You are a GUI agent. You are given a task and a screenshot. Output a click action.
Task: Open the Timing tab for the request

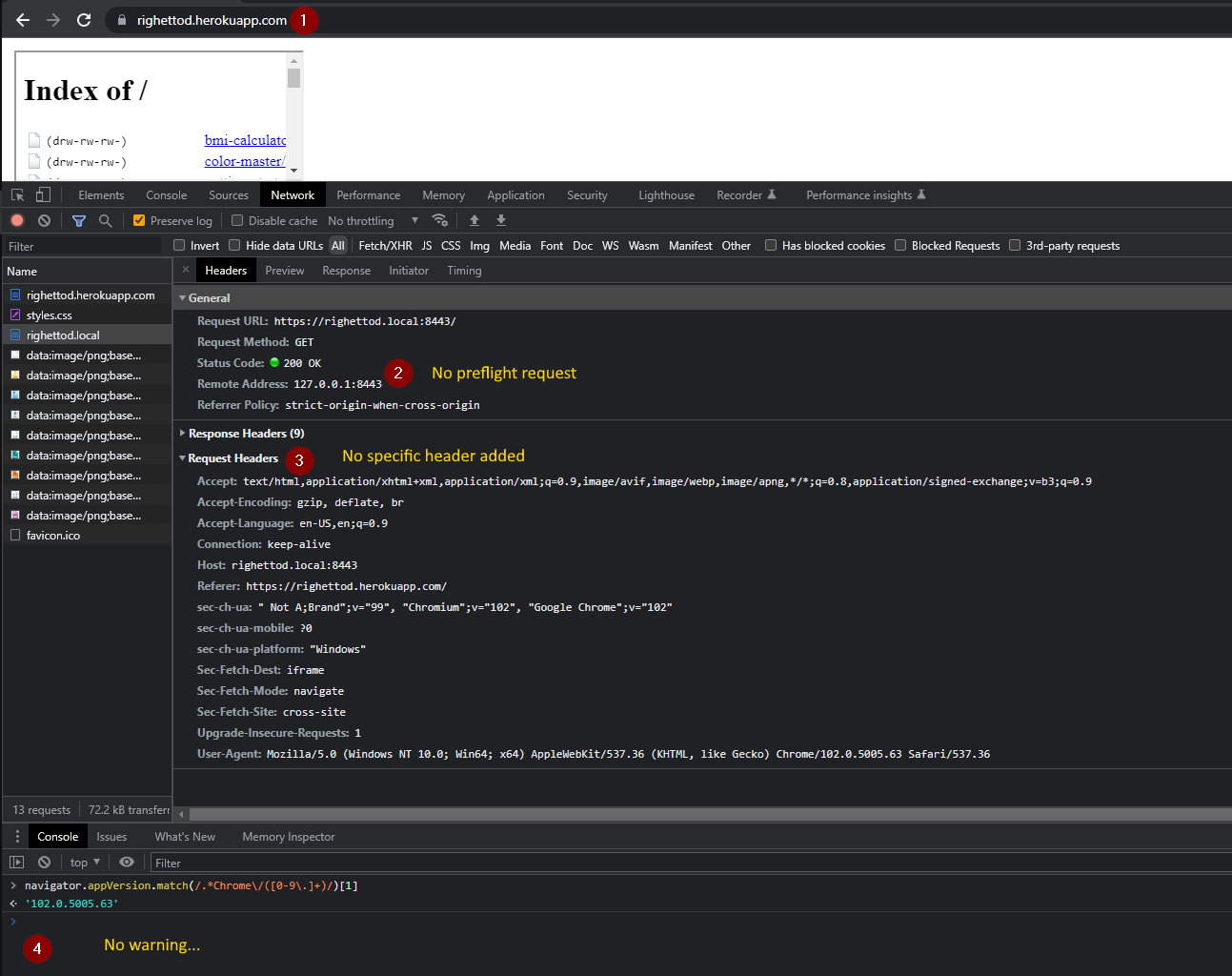point(464,270)
